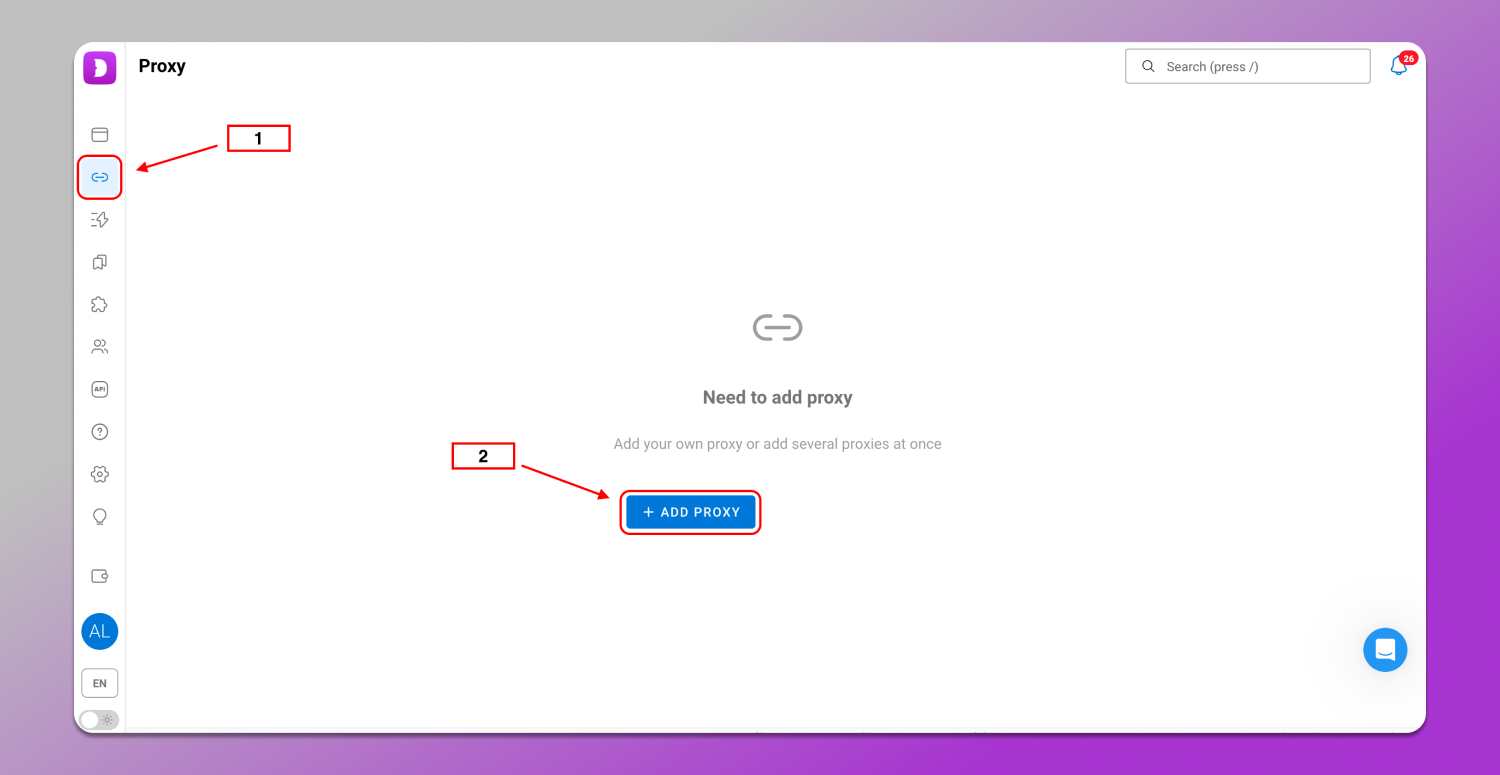Screen dimensions: 1500x775
Task: Open the wallet billing icon
Action: [x=100, y=576]
